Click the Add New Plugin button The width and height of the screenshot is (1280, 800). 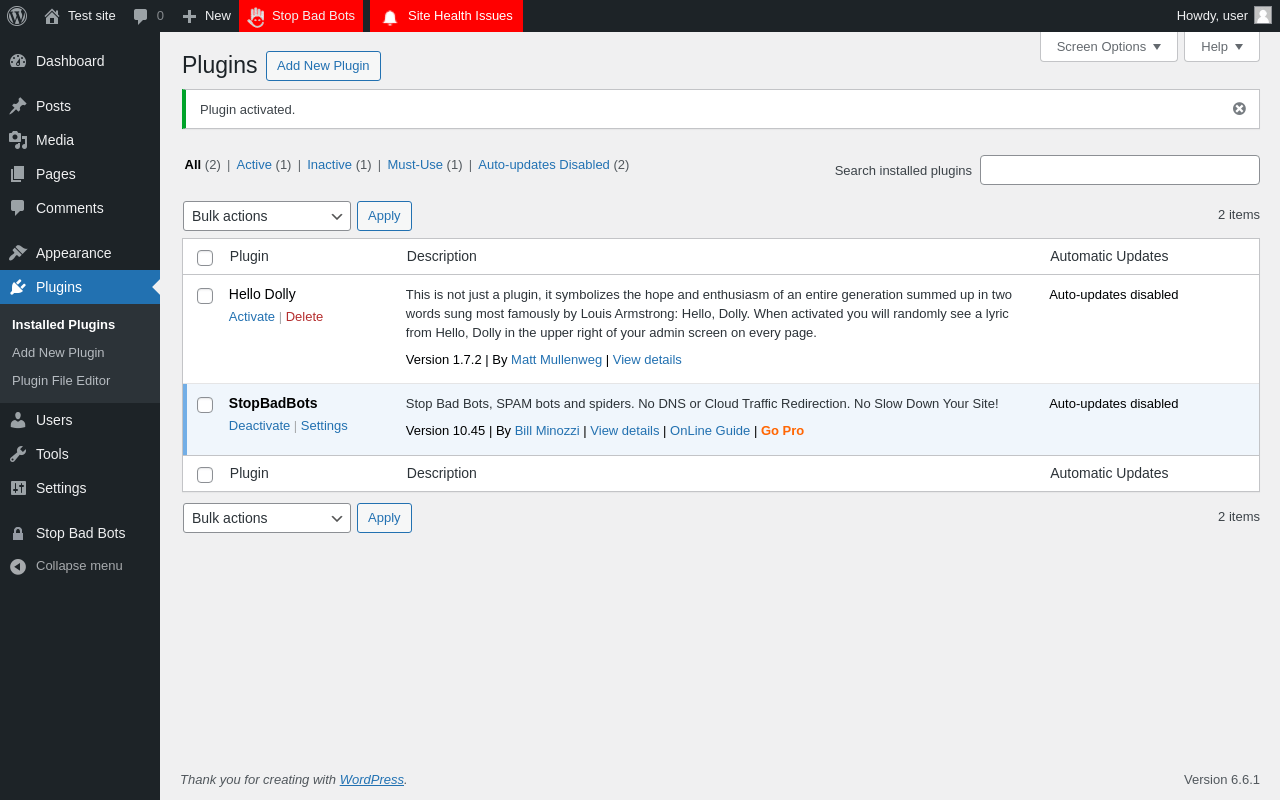pos(323,66)
